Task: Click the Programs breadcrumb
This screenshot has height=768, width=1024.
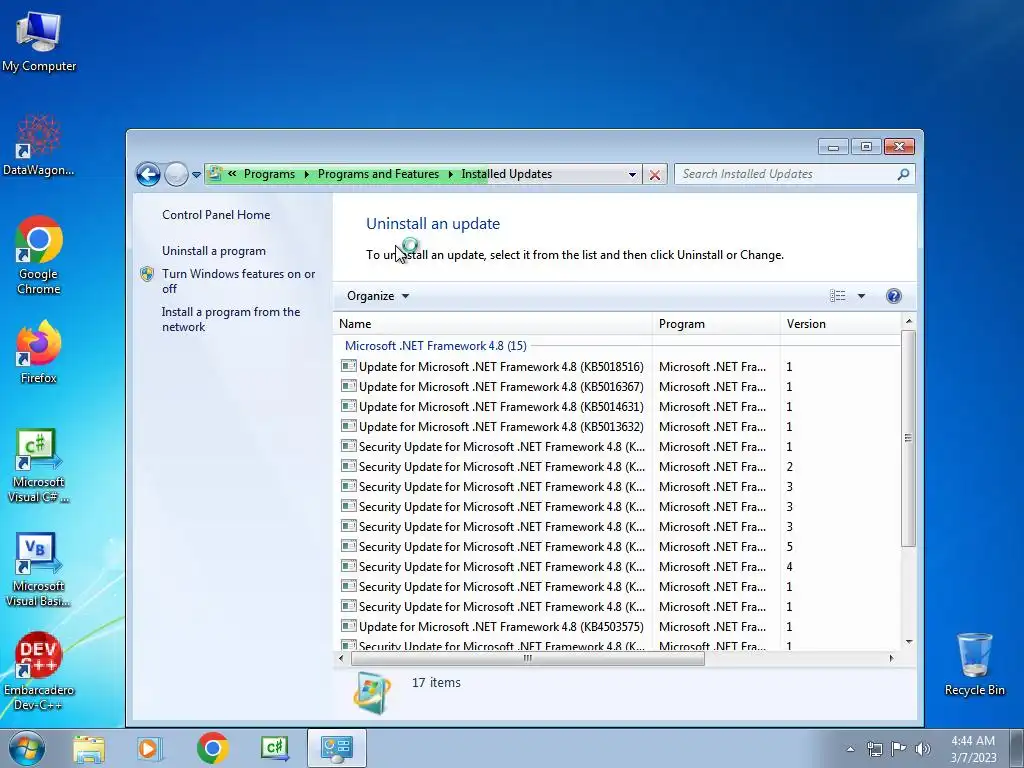Action: coord(269,174)
